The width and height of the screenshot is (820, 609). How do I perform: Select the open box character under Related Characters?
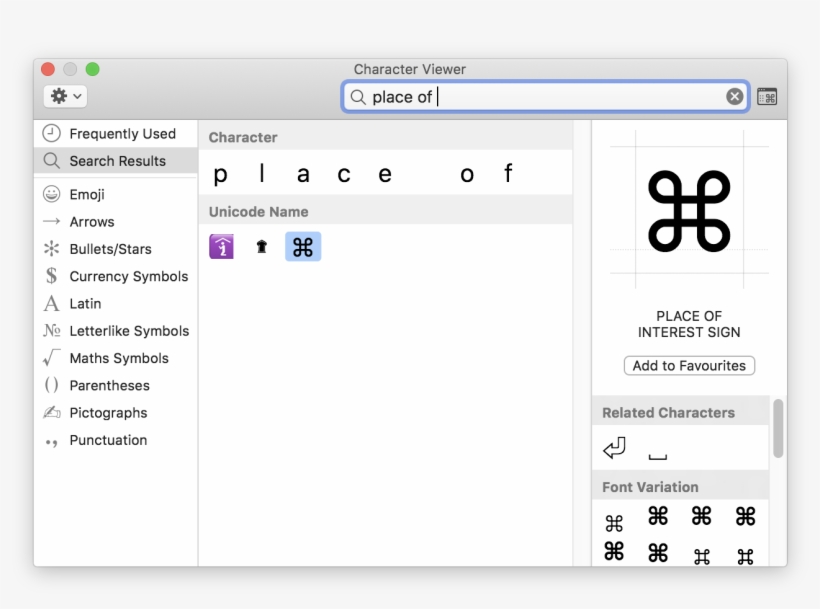point(657,450)
